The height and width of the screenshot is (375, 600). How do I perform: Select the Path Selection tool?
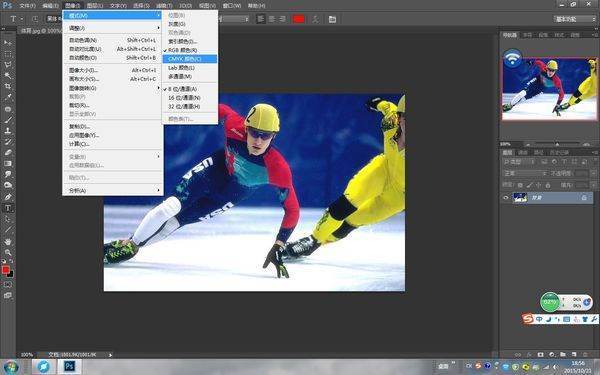[x=8, y=219]
